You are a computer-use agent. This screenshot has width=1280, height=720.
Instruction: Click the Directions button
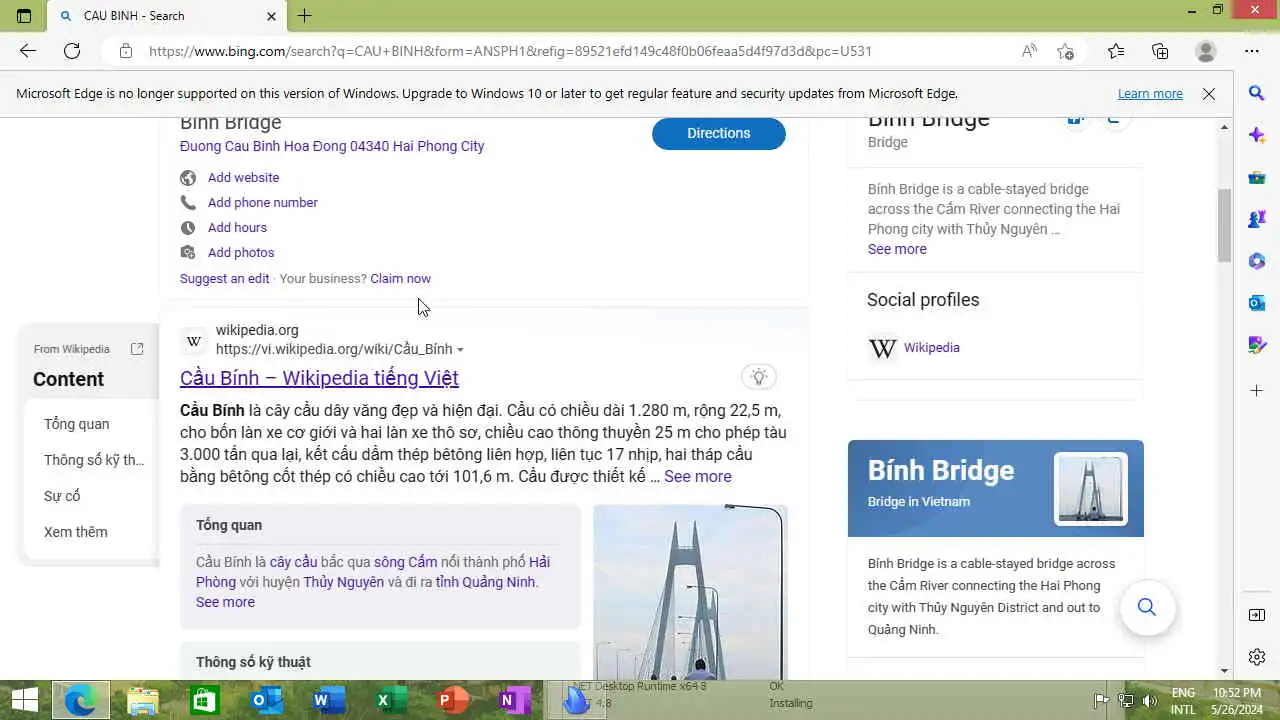(x=718, y=133)
